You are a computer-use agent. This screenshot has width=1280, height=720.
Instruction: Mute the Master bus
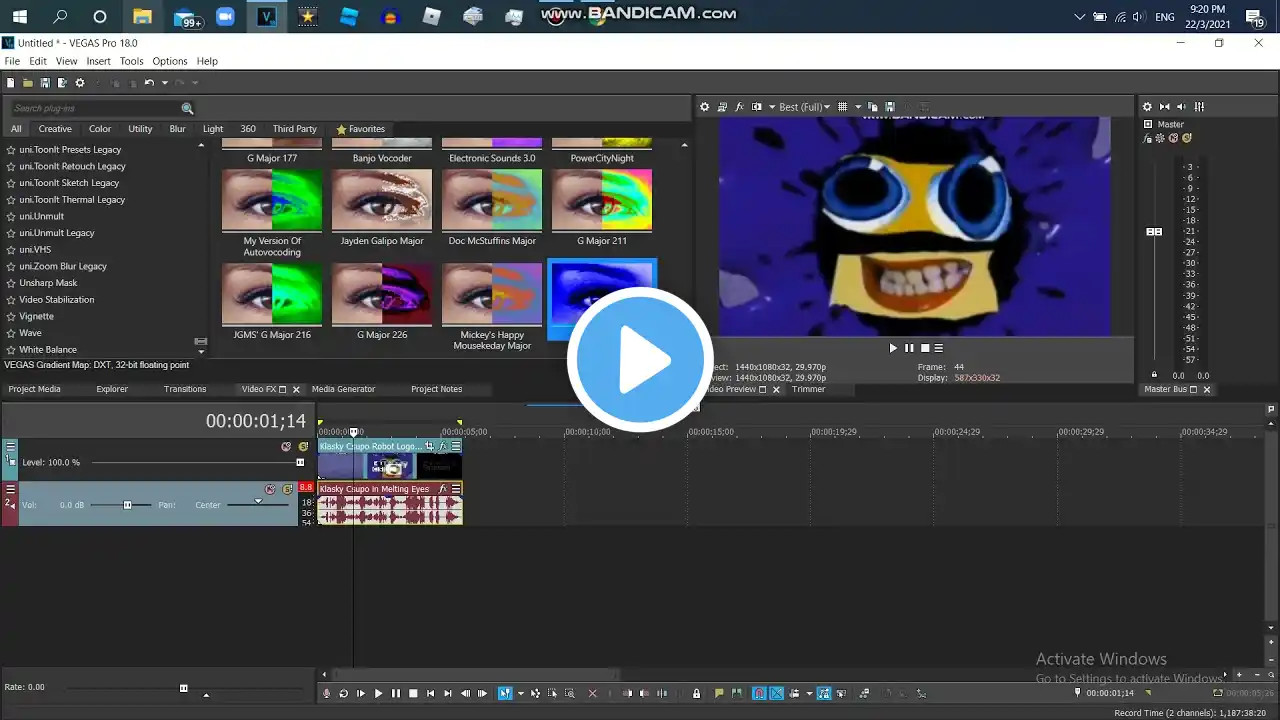coord(1174,138)
